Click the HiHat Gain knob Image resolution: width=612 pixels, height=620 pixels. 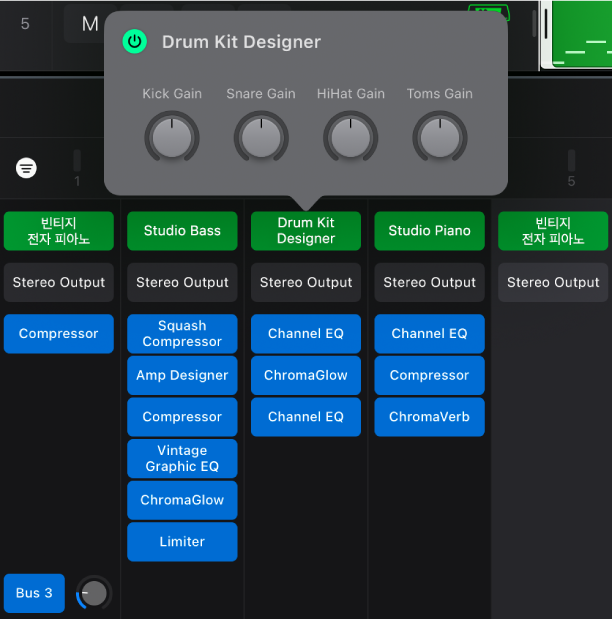pos(350,137)
